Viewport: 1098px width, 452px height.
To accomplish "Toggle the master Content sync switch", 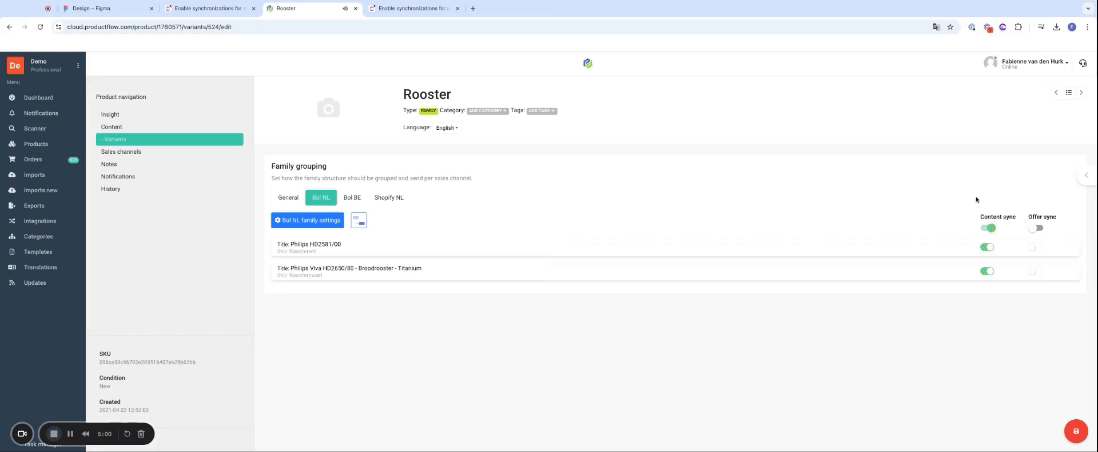I will (x=988, y=228).
